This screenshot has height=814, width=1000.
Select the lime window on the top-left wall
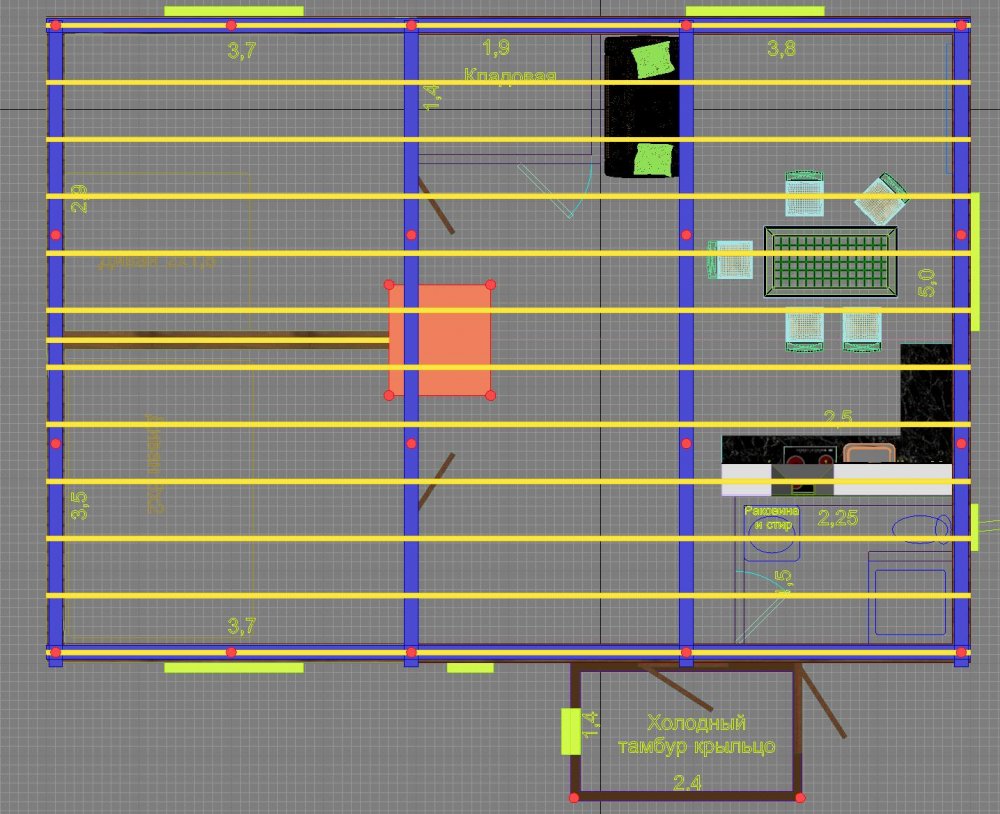coord(233,11)
